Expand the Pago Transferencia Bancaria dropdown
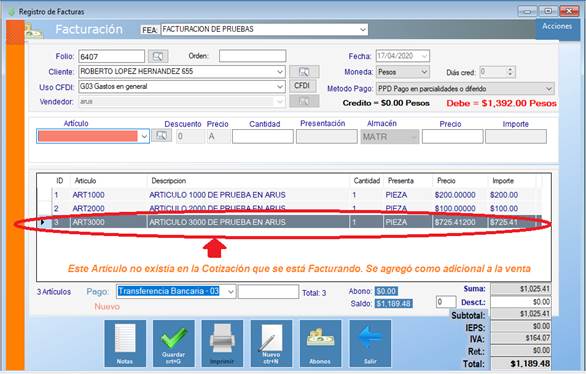This screenshot has width=586, height=374. [231, 291]
